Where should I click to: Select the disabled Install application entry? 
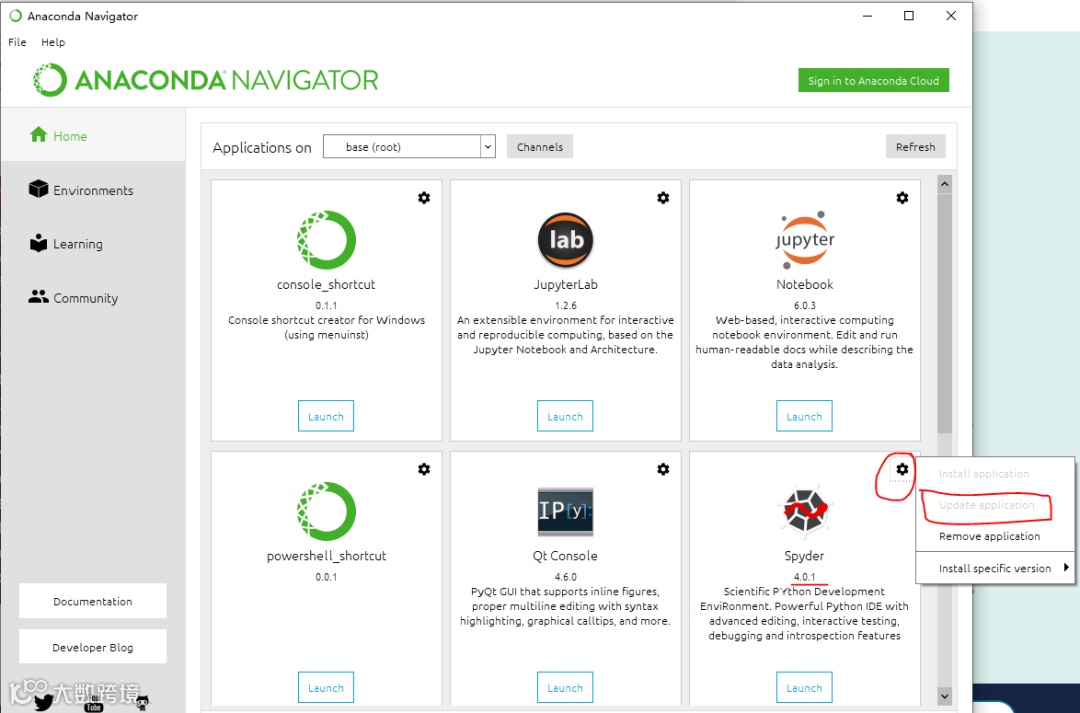[x=984, y=474]
